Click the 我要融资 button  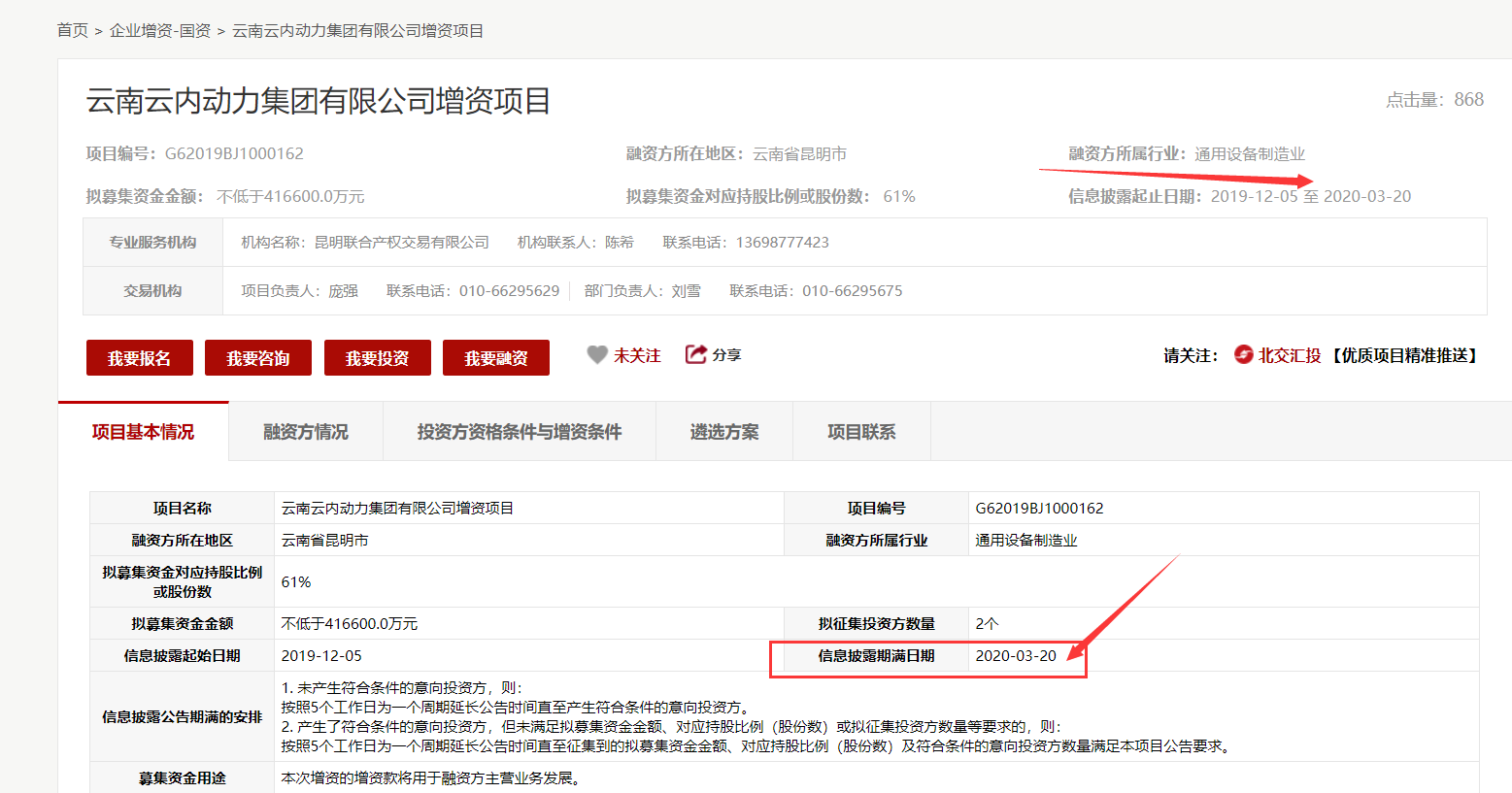[496, 357]
